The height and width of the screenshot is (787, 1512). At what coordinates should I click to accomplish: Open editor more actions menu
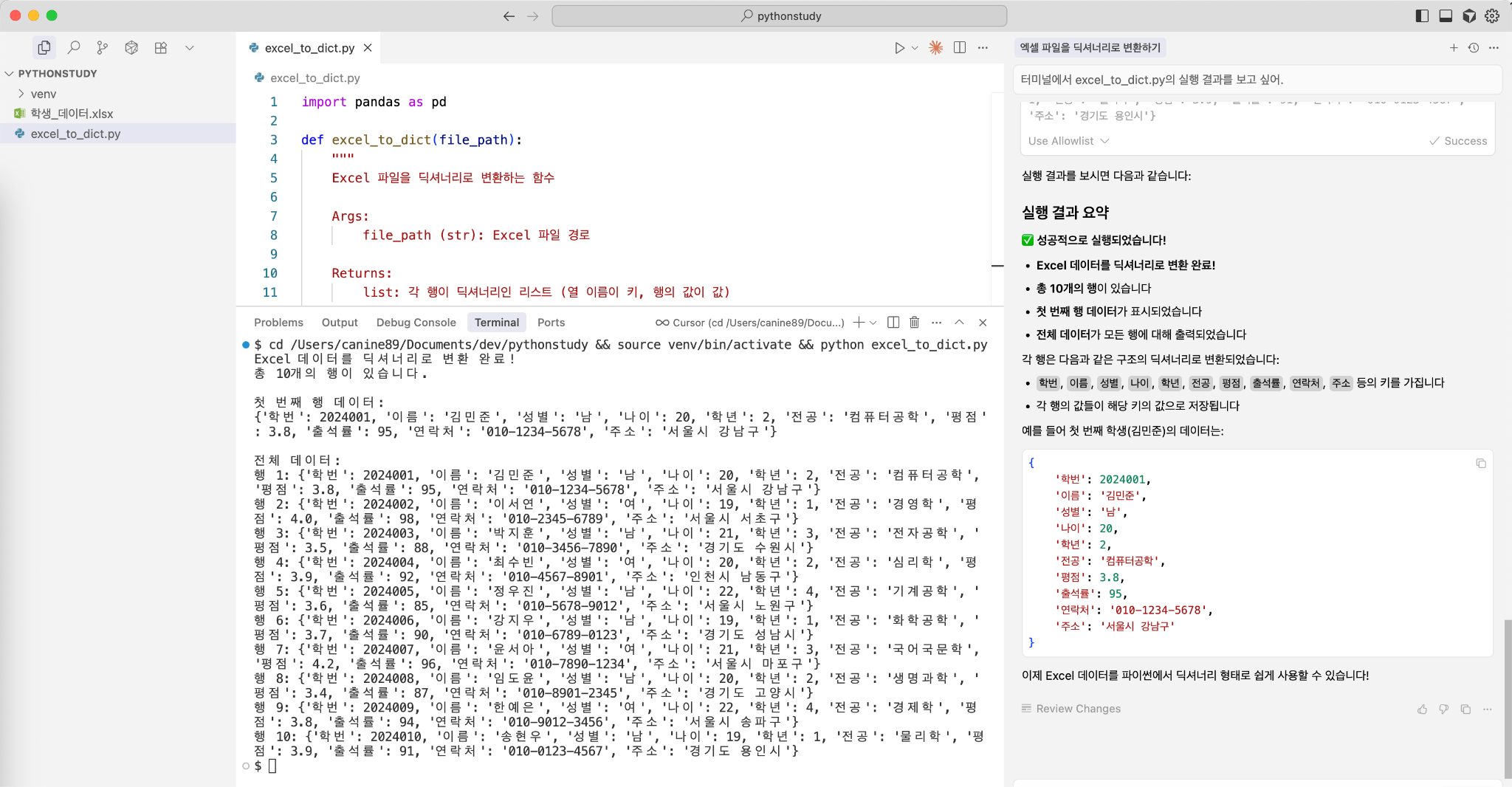tap(983, 48)
